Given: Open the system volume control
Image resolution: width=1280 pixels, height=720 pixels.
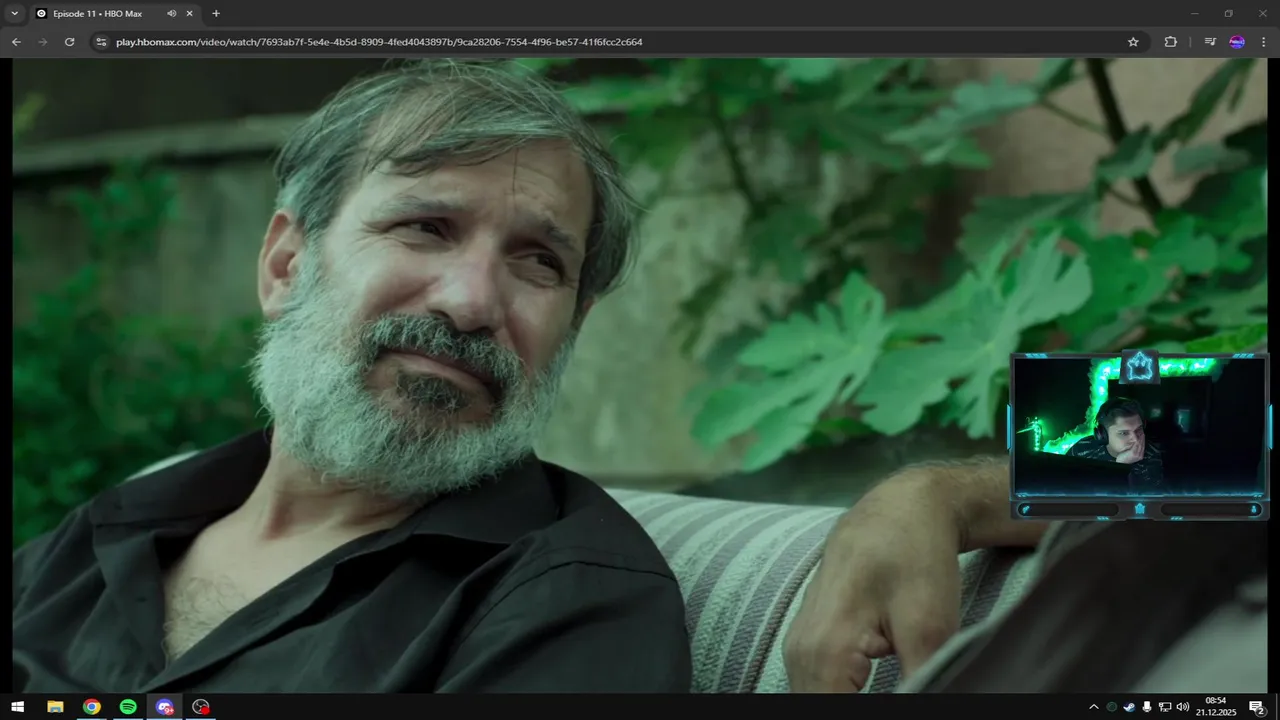Looking at the screenshot, I should (1183, 707).
